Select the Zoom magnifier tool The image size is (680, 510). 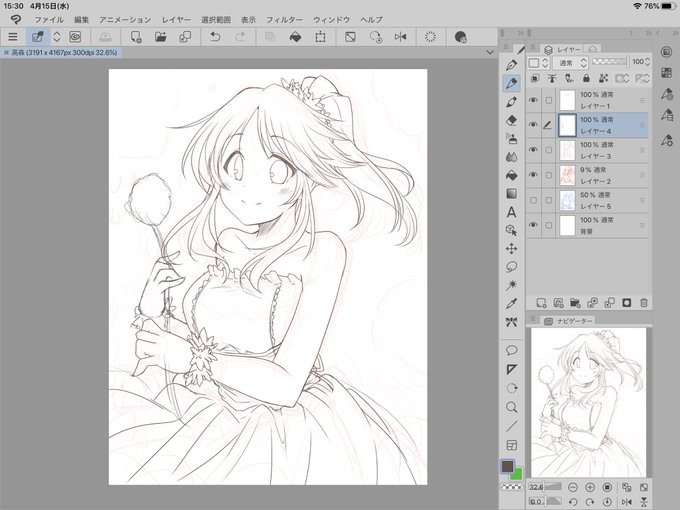click(x=512, y=407)
